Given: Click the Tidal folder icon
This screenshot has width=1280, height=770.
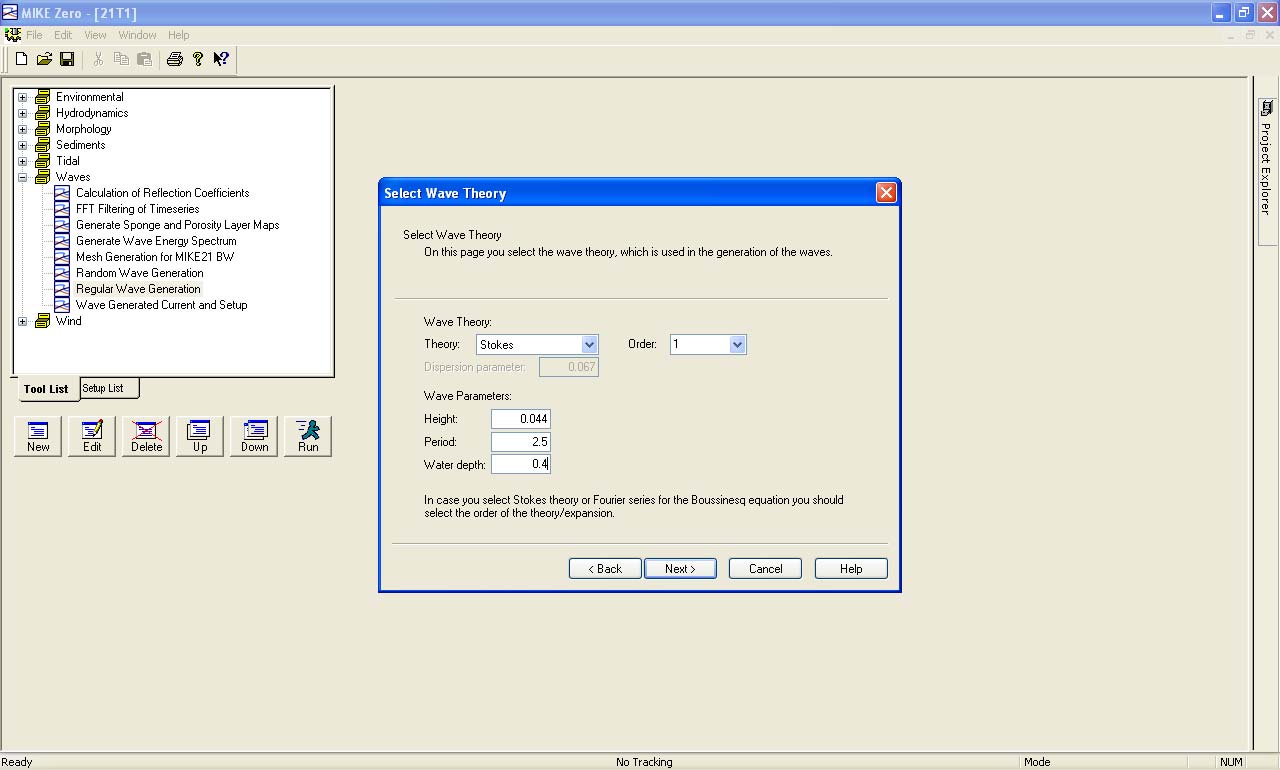Looking at the screenshot, I should [42, 161].
